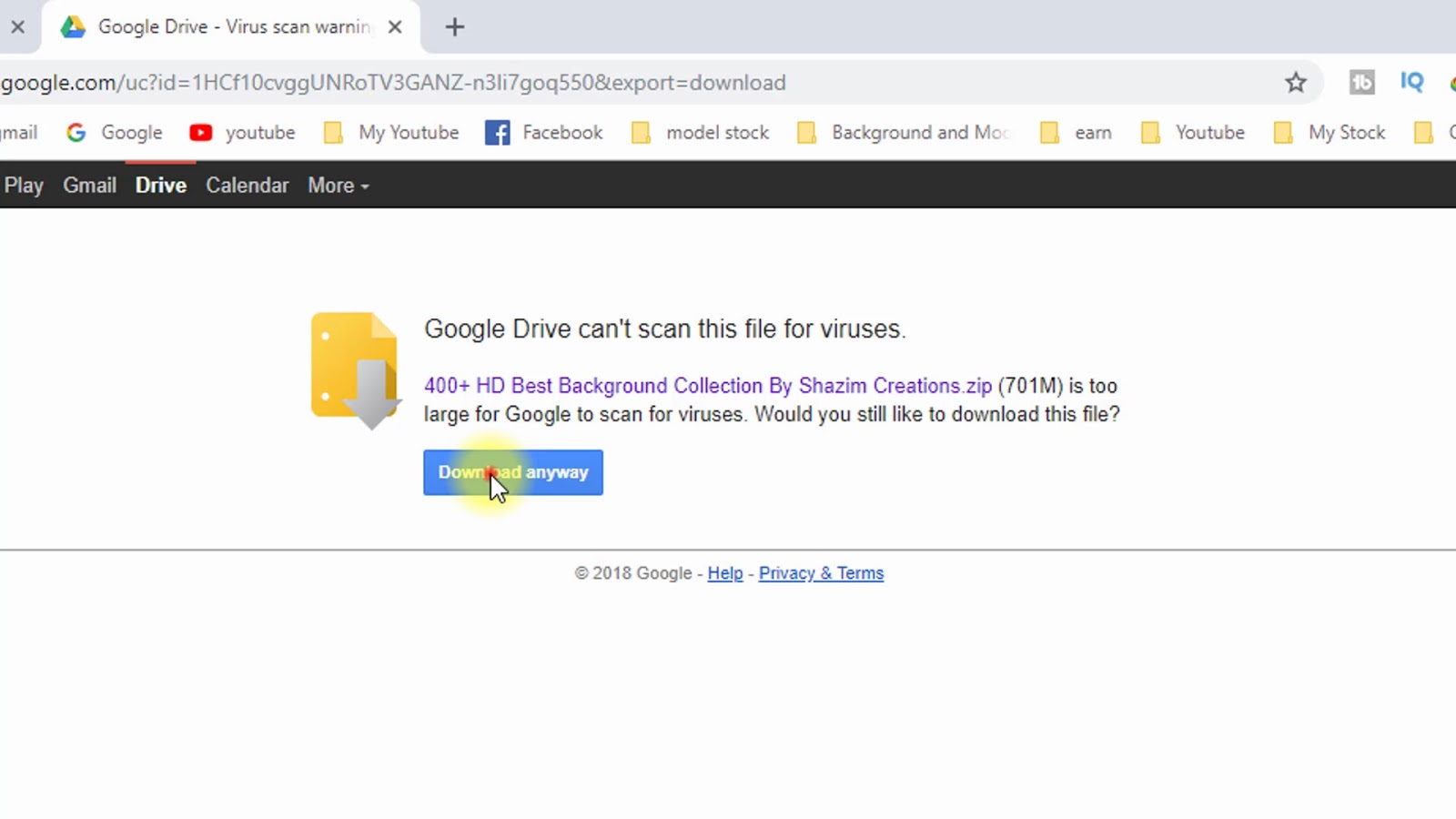Open the model stock bookmark folder
This screenshot has height=819, width=1456.
[700, 133]
